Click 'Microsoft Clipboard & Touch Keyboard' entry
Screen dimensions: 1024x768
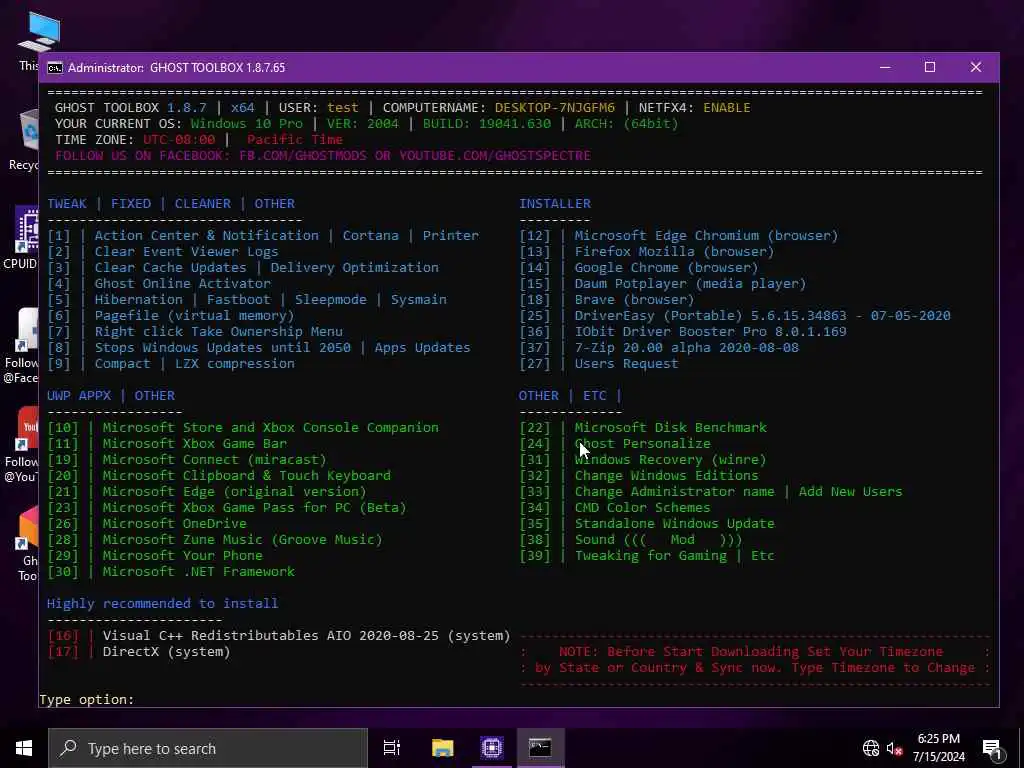[x=246, y=475]
